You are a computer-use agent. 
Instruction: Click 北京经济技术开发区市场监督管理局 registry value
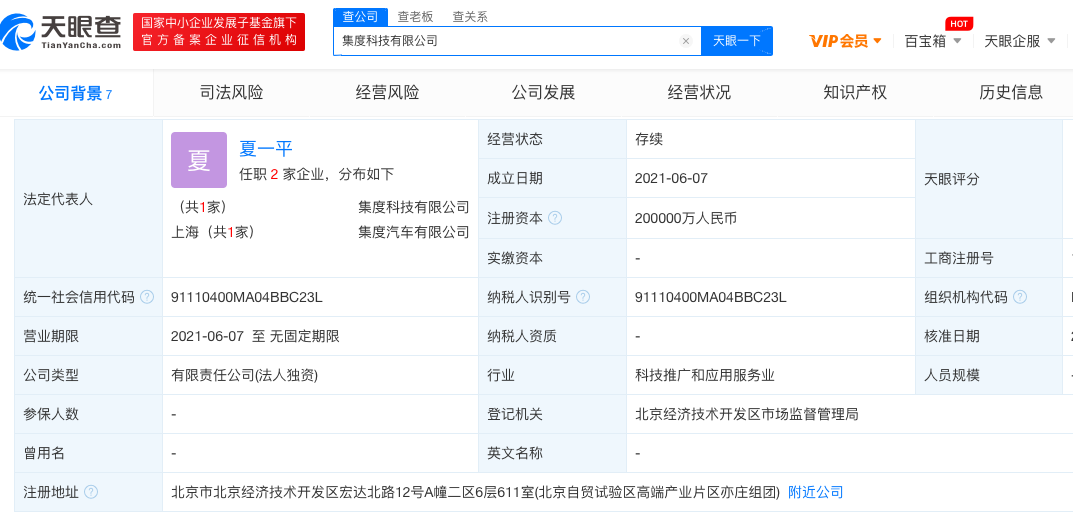click(x=747, y=414)
